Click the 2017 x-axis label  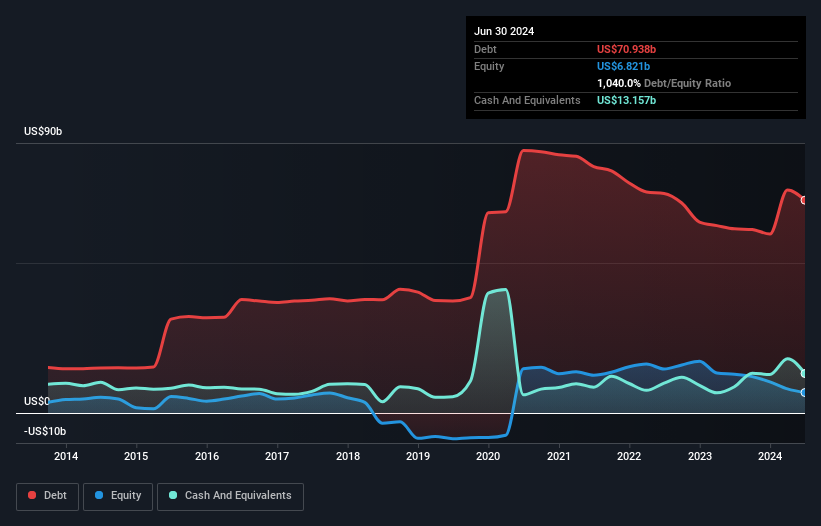click(277, 456)
